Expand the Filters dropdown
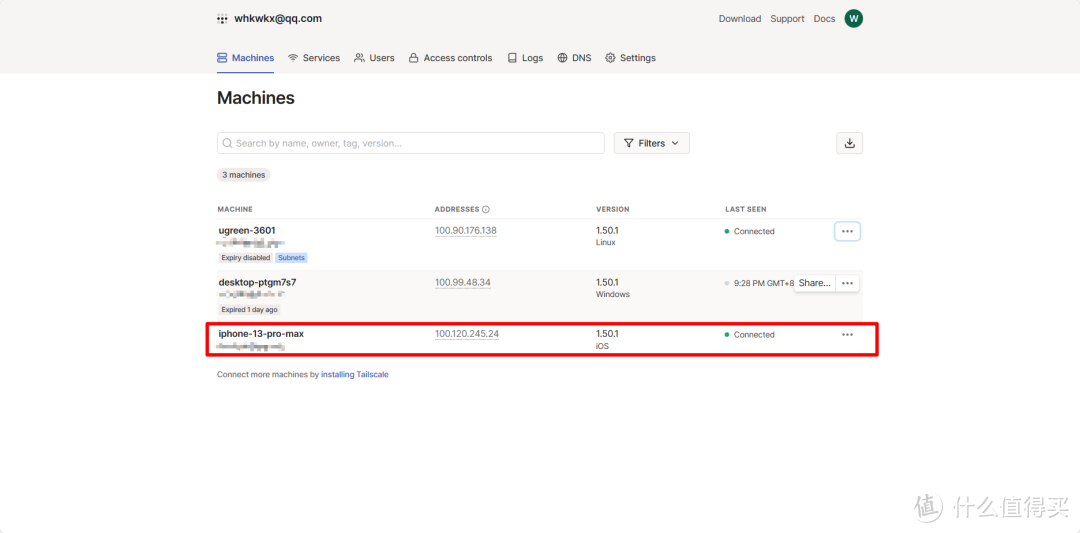This screenshot has width=1080, height=533. point(651,143)
